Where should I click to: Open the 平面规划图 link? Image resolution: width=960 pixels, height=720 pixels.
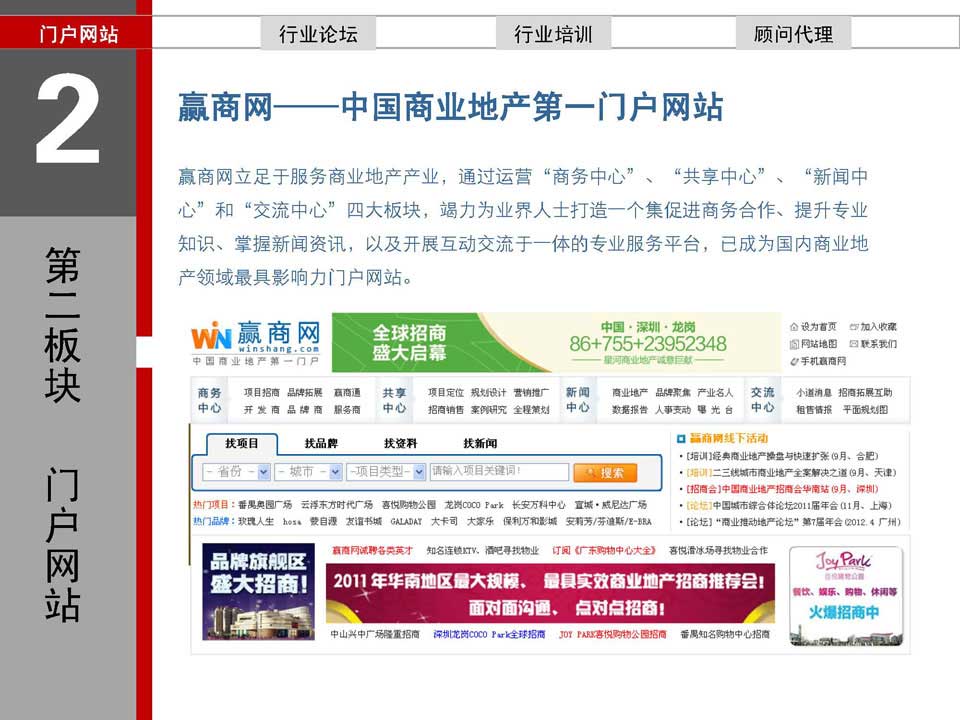point(865,410)
